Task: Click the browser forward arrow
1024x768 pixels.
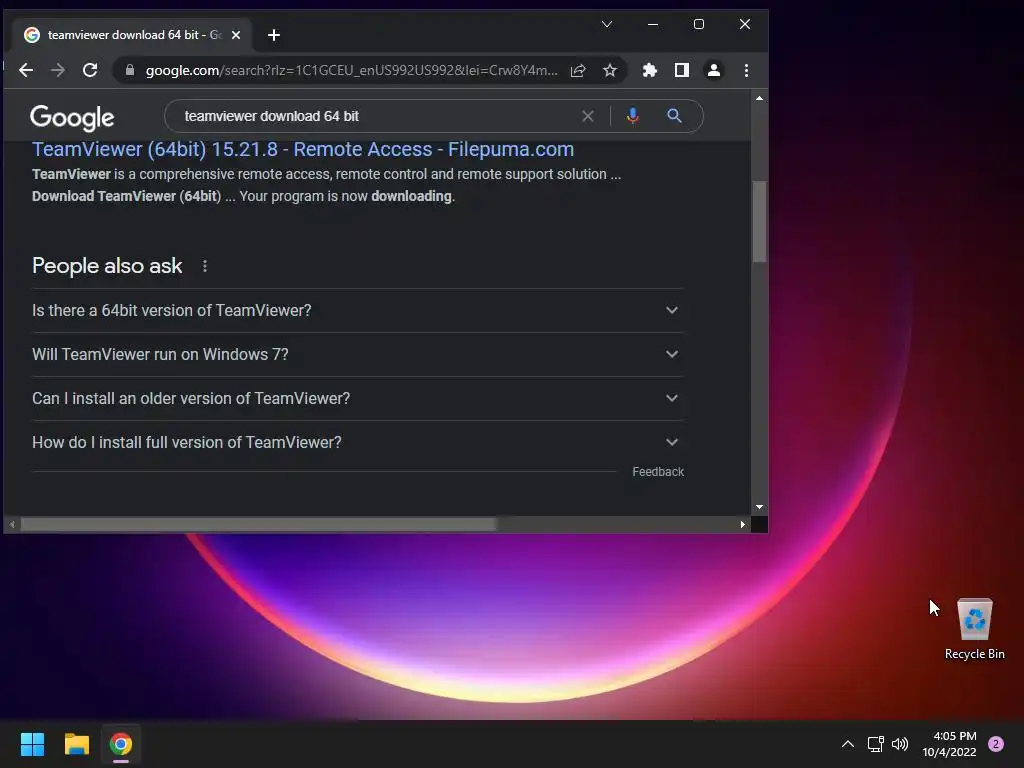Action: 57,70
